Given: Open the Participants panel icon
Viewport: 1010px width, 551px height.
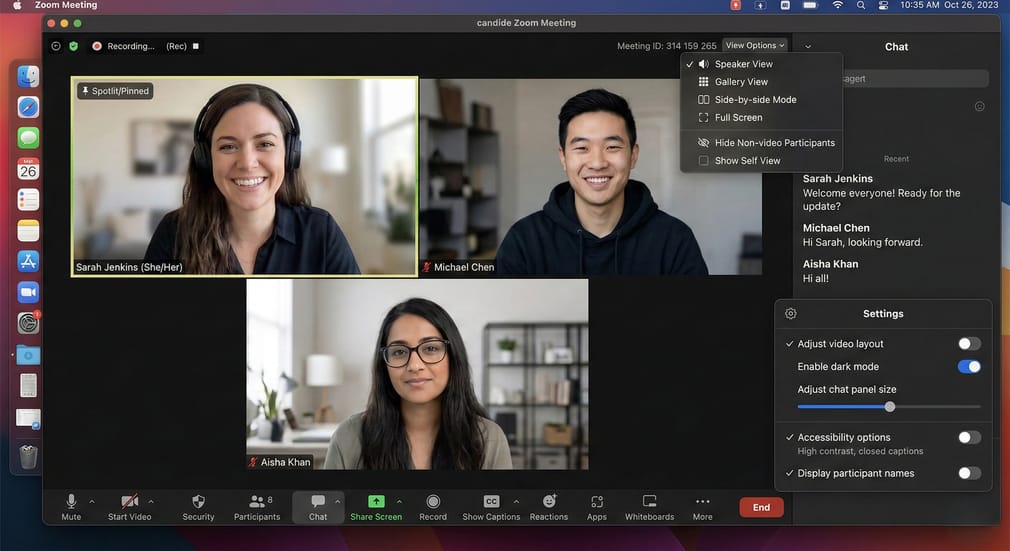Looking at the screenshot, I should (x=257, y=501).
